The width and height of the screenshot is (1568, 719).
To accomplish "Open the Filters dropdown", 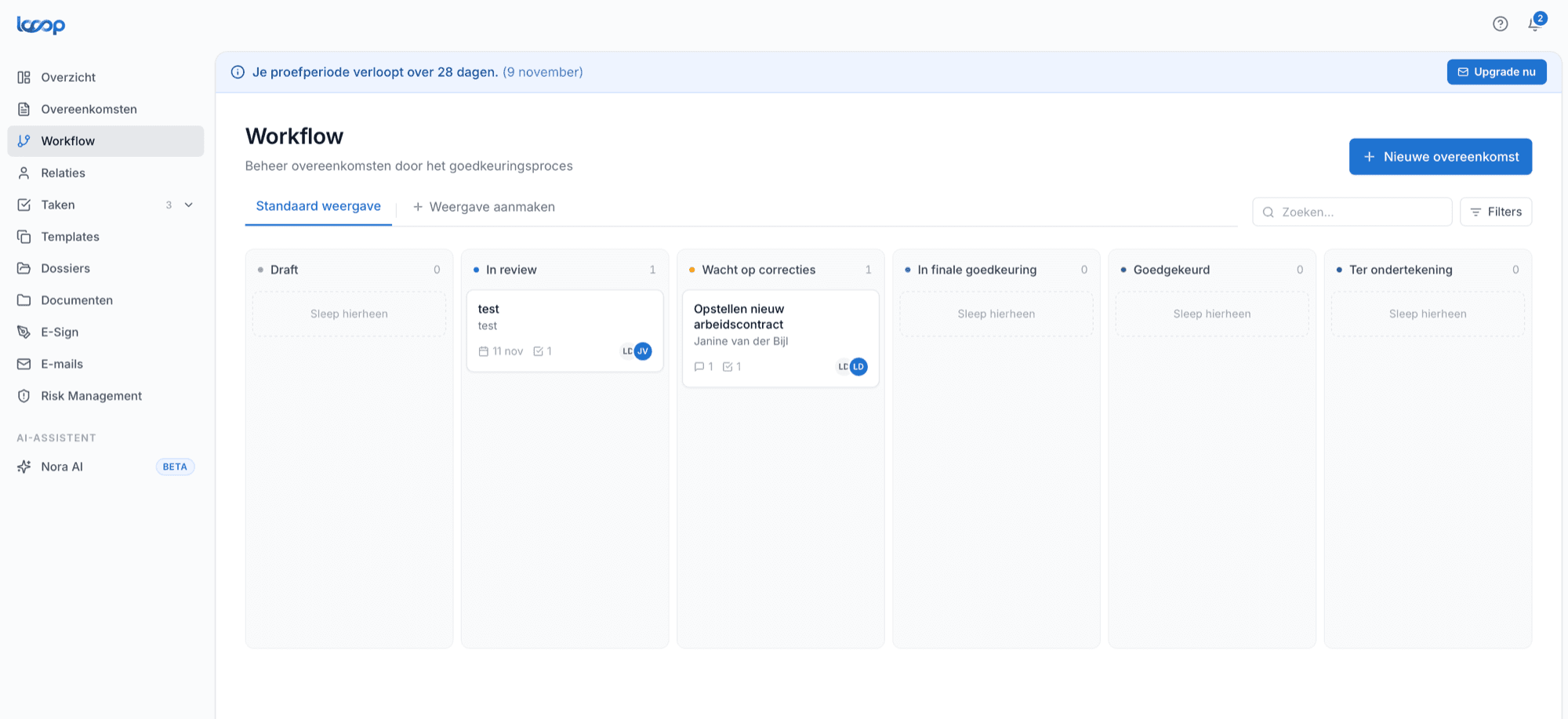I will [1496, 212].
